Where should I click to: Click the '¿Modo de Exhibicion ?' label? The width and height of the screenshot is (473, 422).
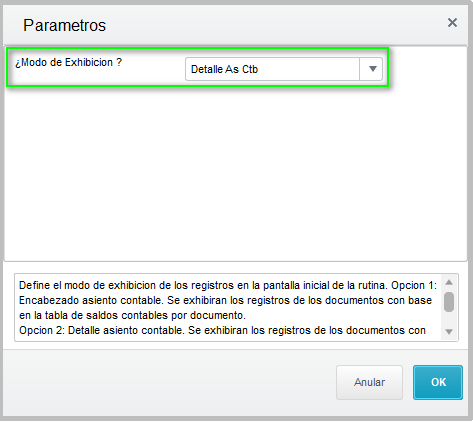point(68,62)
